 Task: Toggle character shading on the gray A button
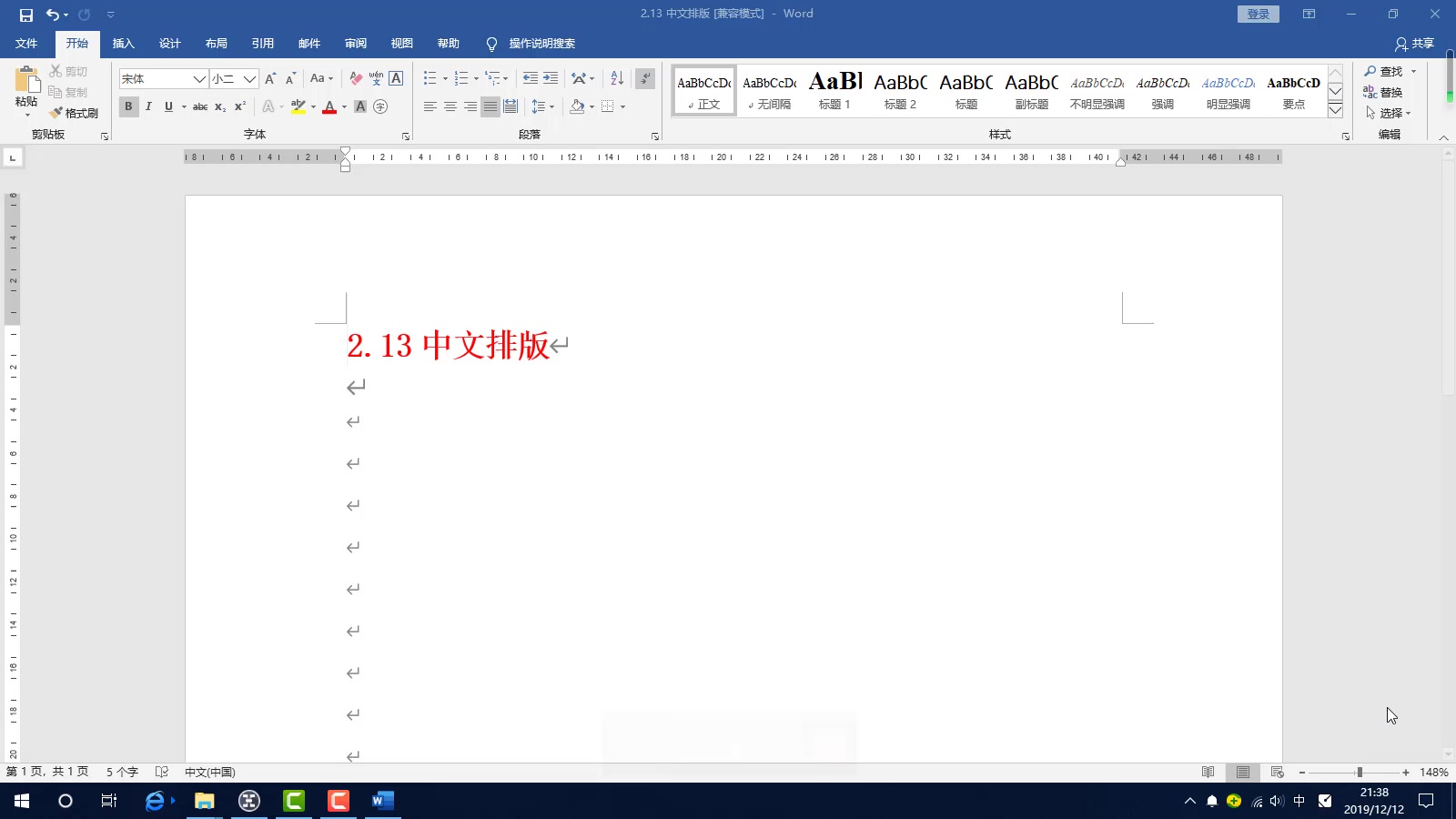(x=360, y=106)
